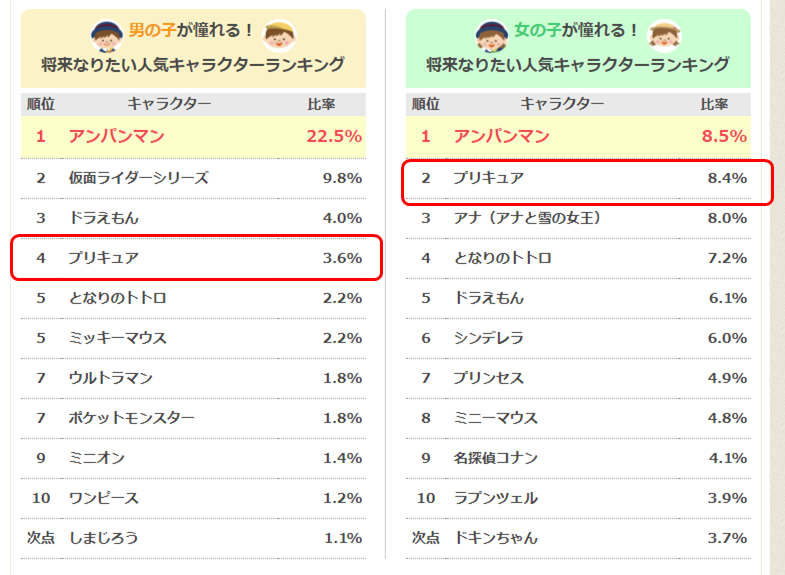Screen dimensions: 785x575
Task: Click the しまじろう runner-up entry
Action: coord(104,538)
